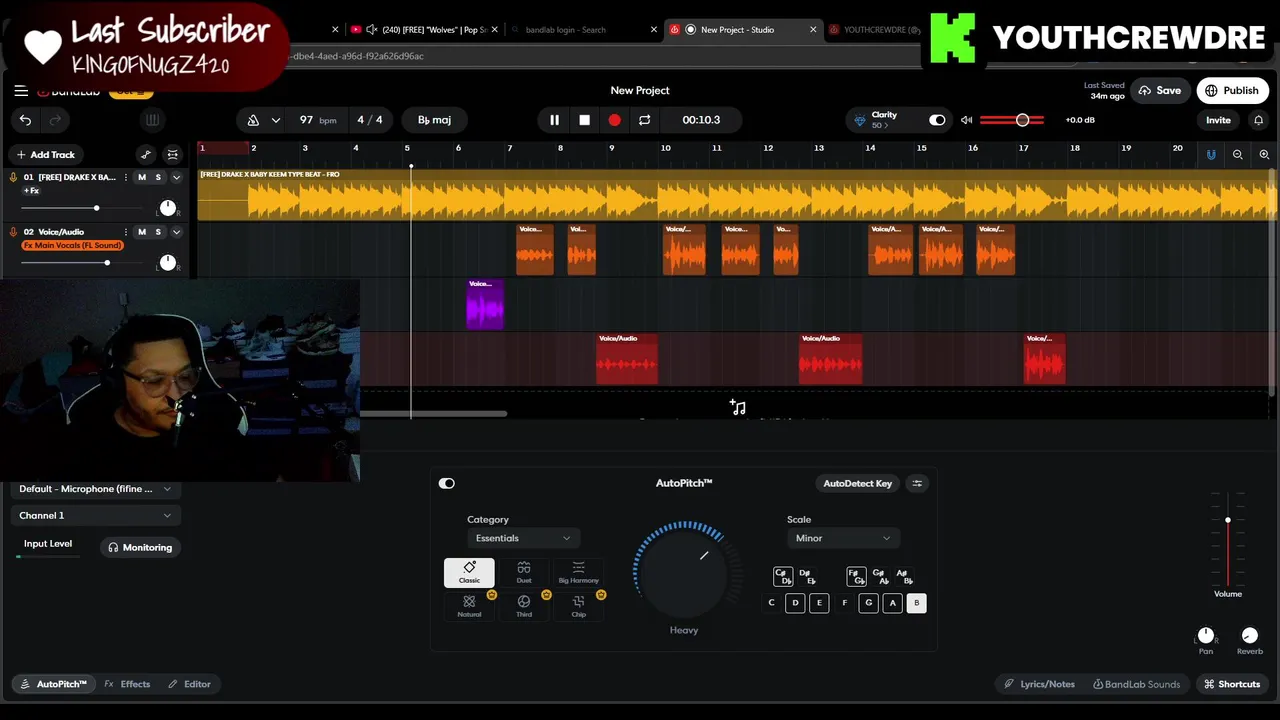Mute master output speaker icon
1280x720 pixels.
pos(966,120)
